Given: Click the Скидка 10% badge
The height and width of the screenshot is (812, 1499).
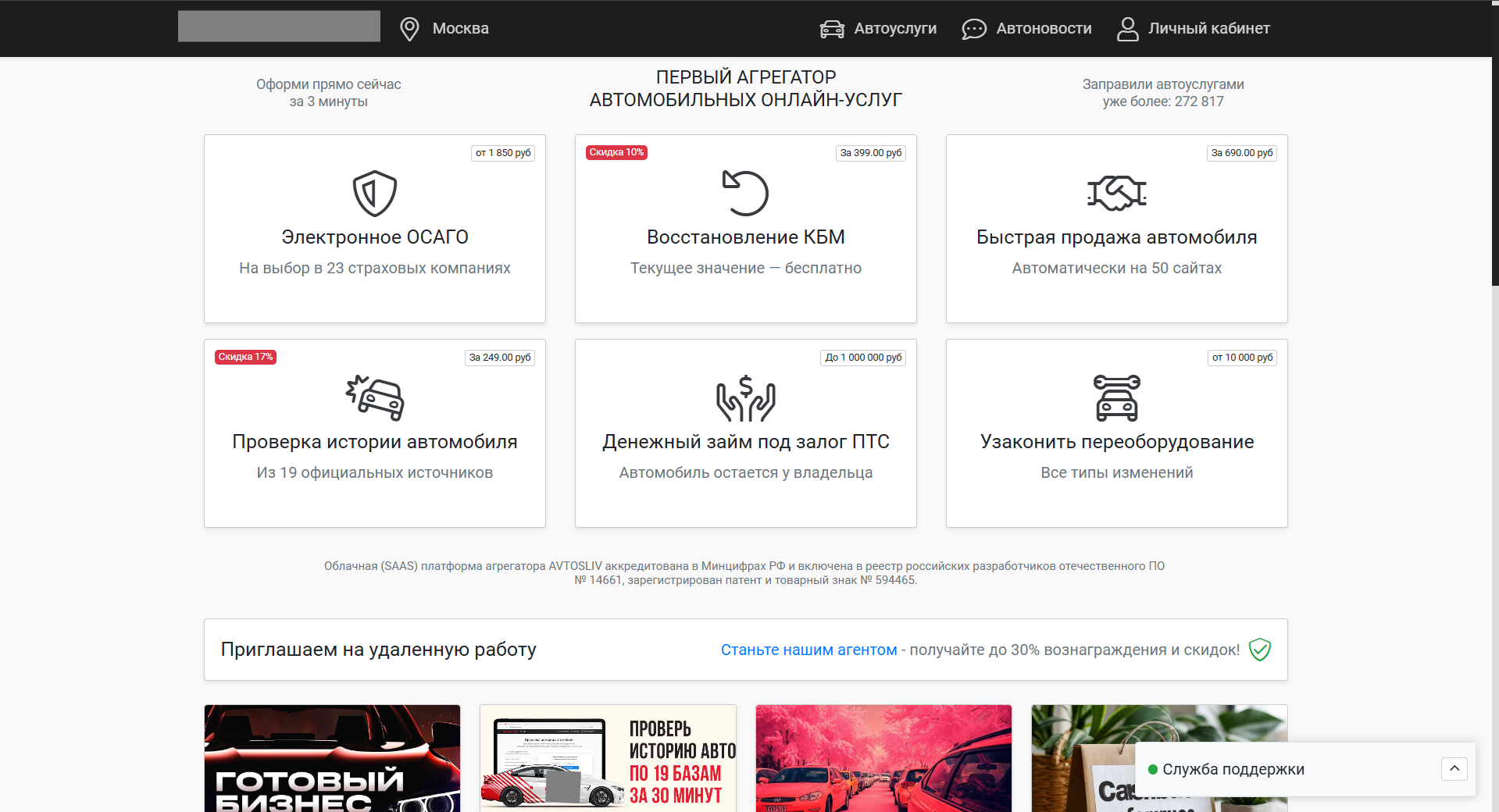Looking at the screenshot, I should (x=616, y=152).
